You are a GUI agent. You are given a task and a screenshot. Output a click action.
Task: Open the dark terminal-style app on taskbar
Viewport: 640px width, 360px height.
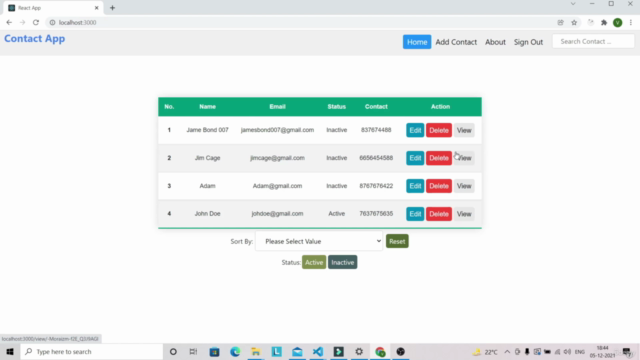tap(338, 351)
